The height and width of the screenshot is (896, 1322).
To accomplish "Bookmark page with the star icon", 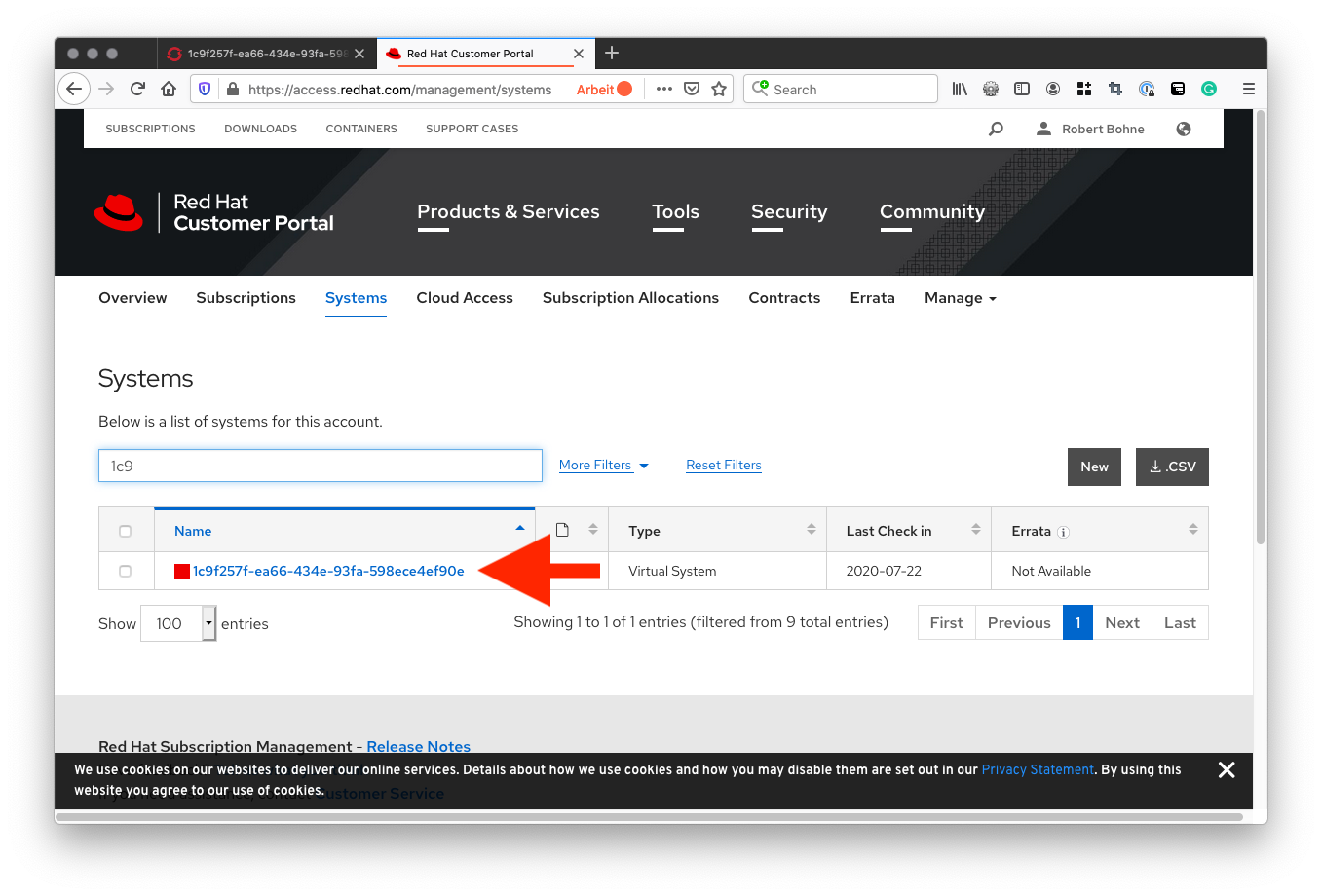I will pyautogui.click(x=719, y=89).
